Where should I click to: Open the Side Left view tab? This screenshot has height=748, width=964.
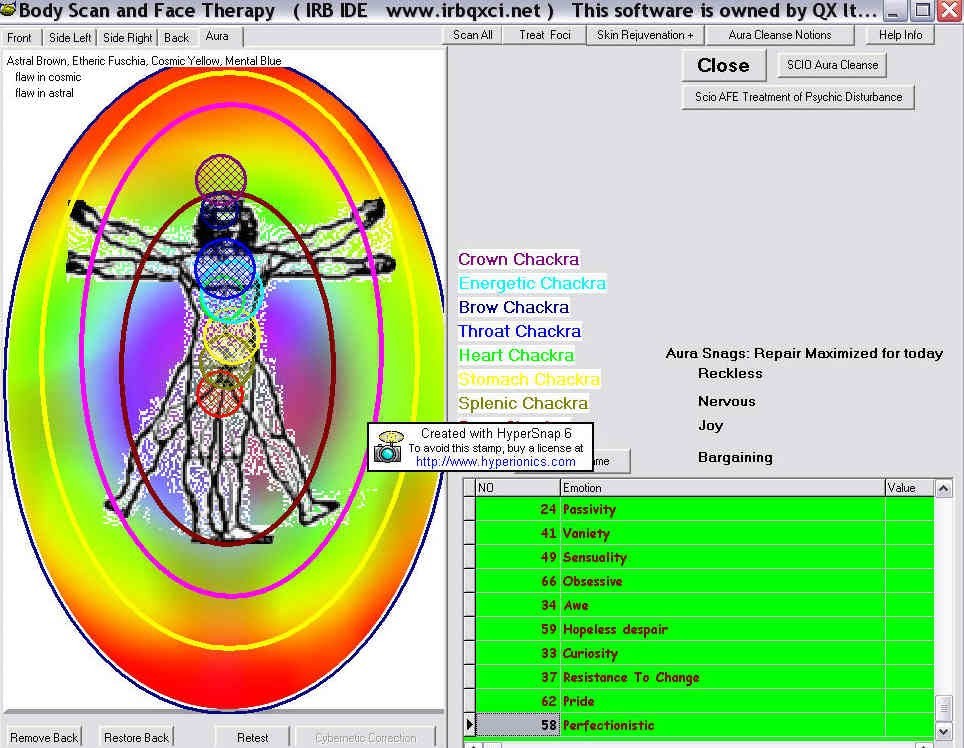[x=70, y=38]
